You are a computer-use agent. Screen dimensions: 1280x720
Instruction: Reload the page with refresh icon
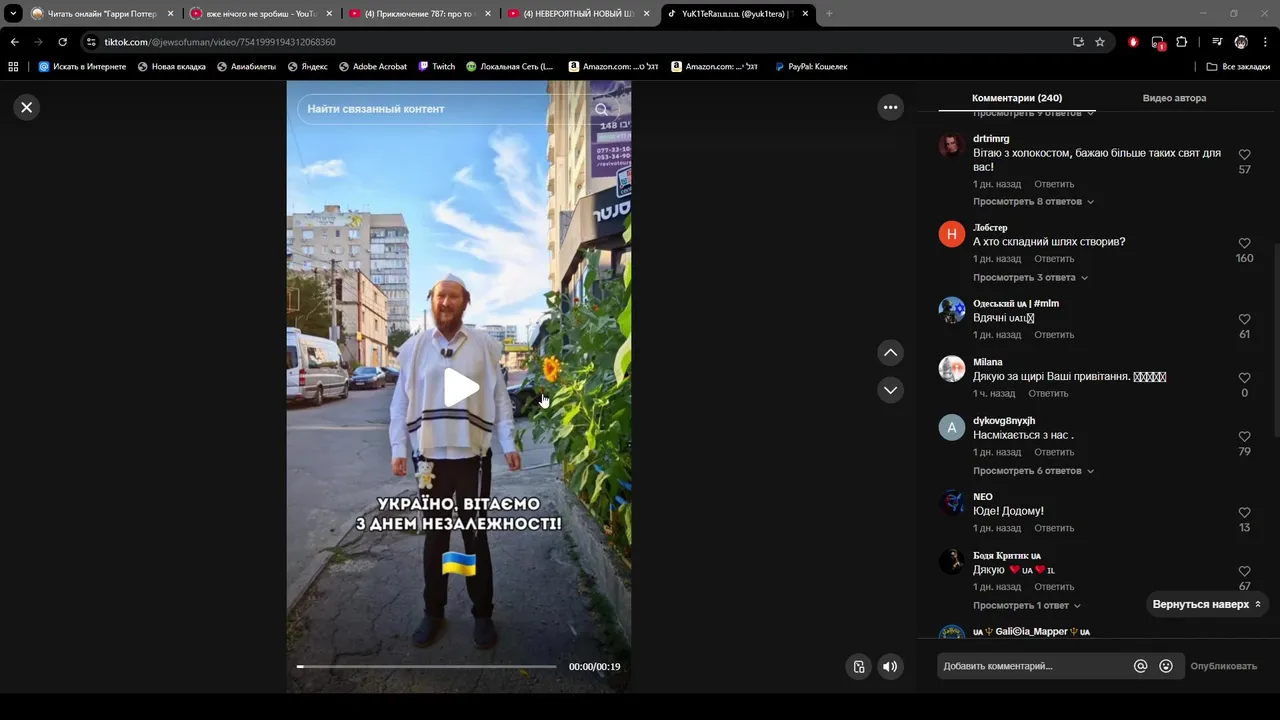click(x=62, y=42)
